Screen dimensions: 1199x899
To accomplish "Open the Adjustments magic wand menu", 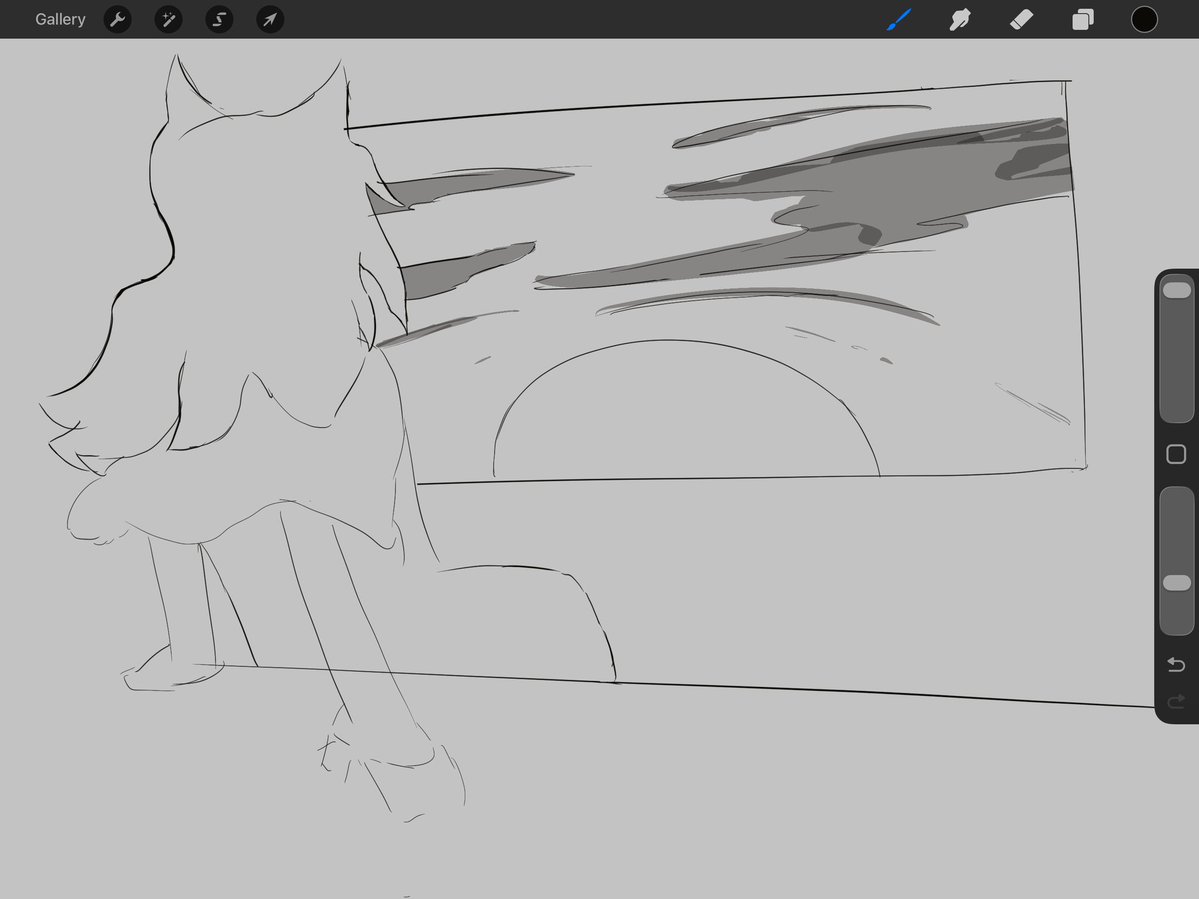I will (x=168, y=19).
